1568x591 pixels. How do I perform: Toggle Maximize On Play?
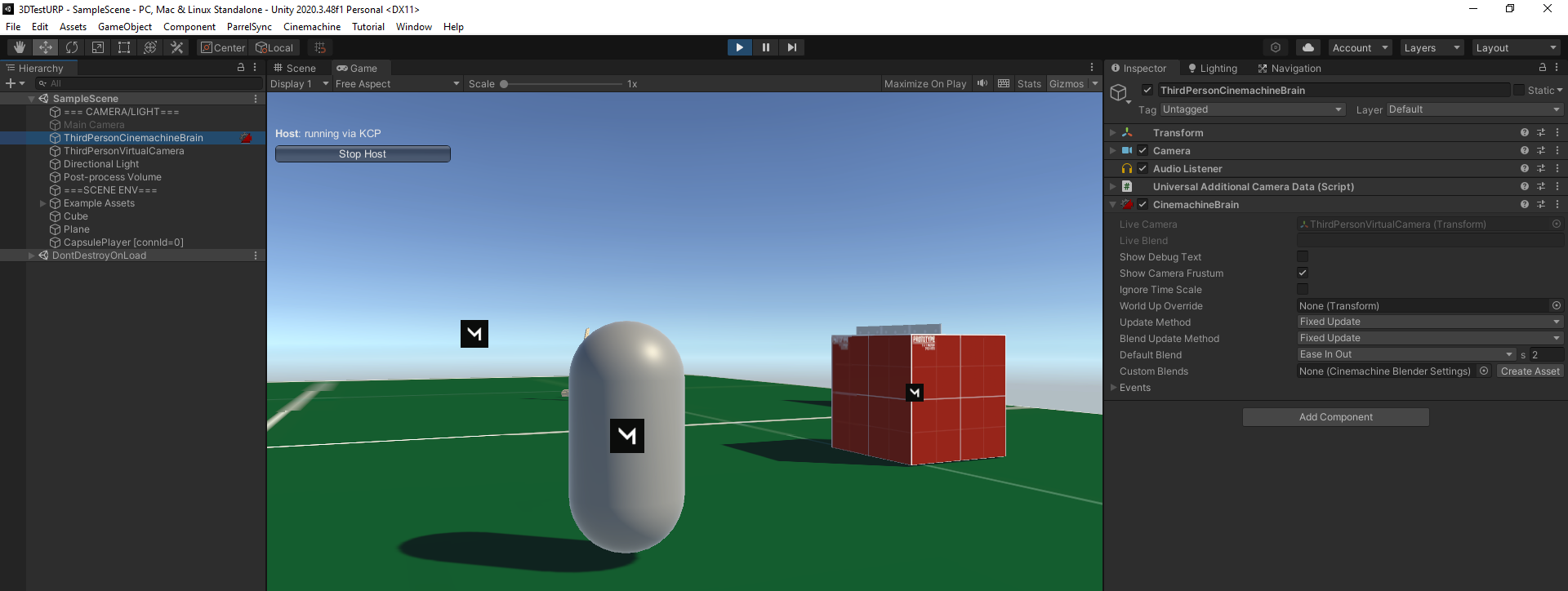pos(925,83)
